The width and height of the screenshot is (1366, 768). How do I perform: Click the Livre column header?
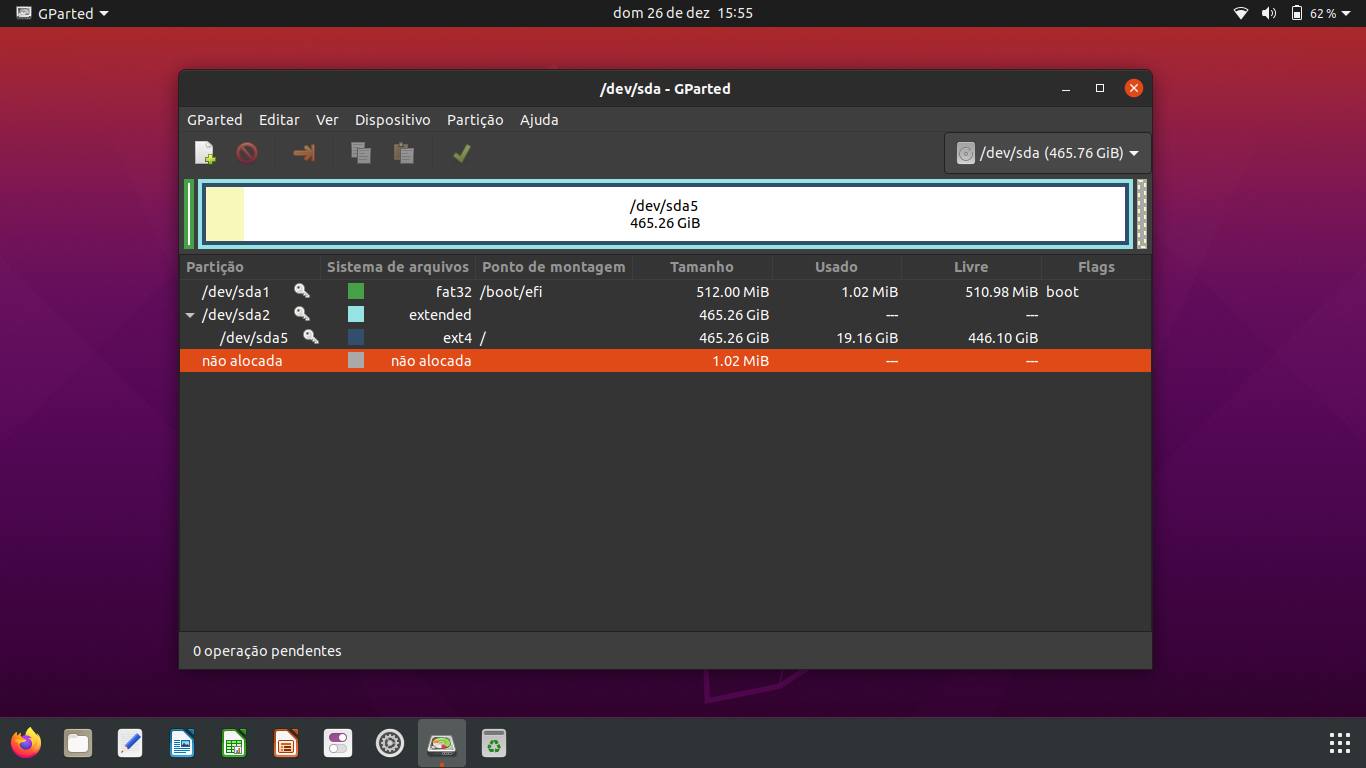pyautogui.click(x=971, y=267)
